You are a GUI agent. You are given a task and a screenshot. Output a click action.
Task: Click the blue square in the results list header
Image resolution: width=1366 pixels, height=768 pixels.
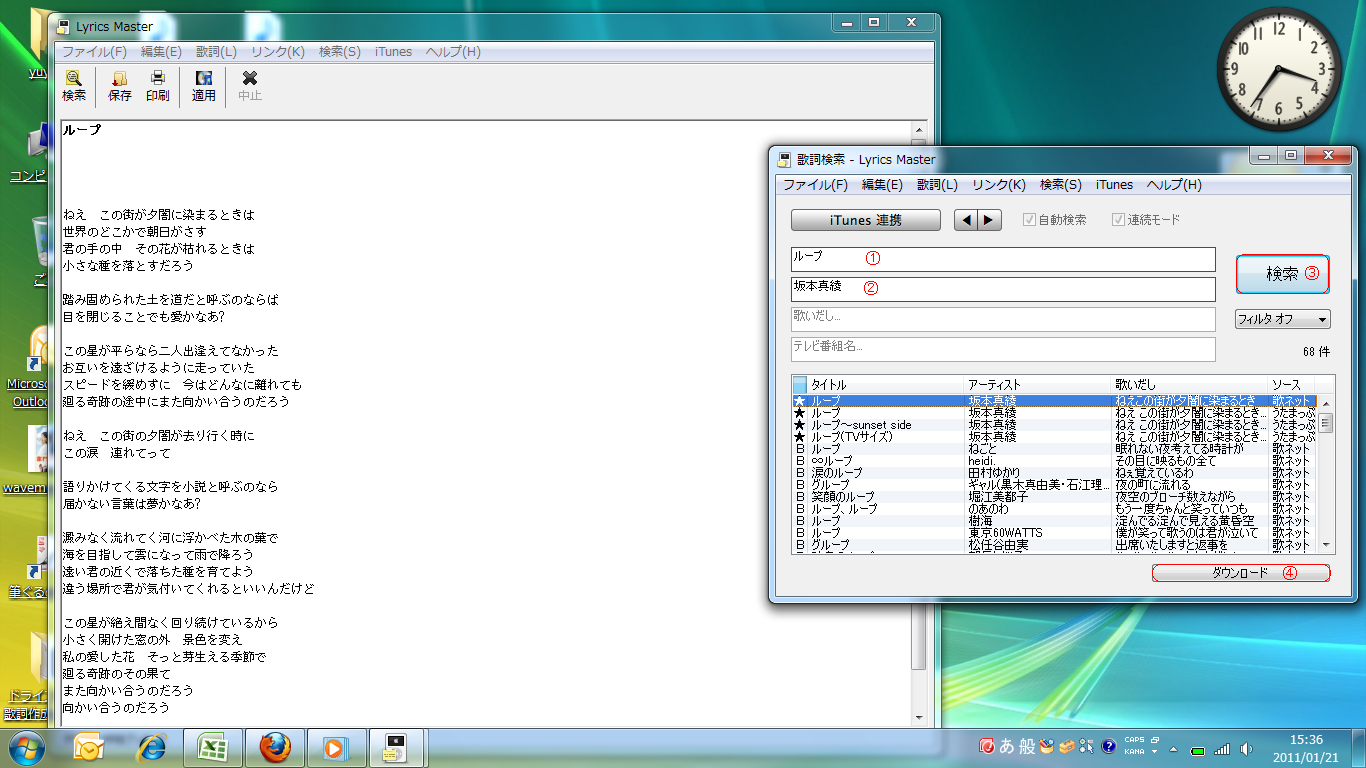[799, 385]
